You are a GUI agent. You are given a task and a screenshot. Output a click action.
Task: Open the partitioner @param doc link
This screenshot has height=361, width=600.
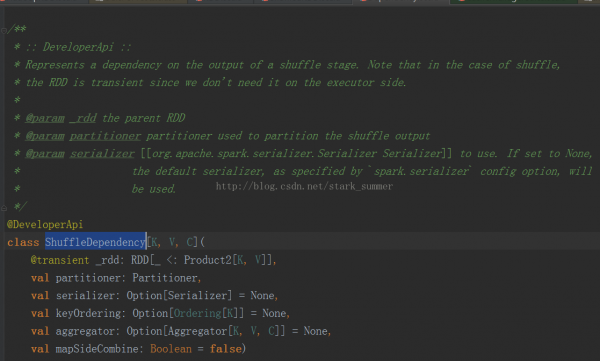pyautogui.click(x=105, y=136)
